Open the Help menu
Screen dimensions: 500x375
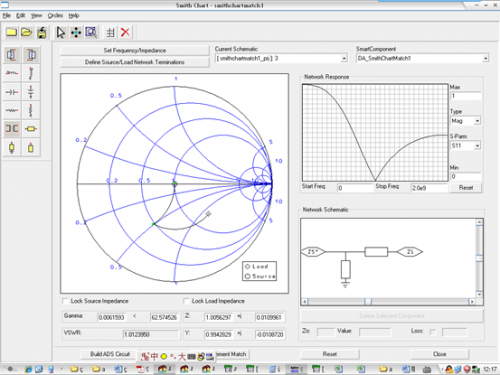coord(74,15)
